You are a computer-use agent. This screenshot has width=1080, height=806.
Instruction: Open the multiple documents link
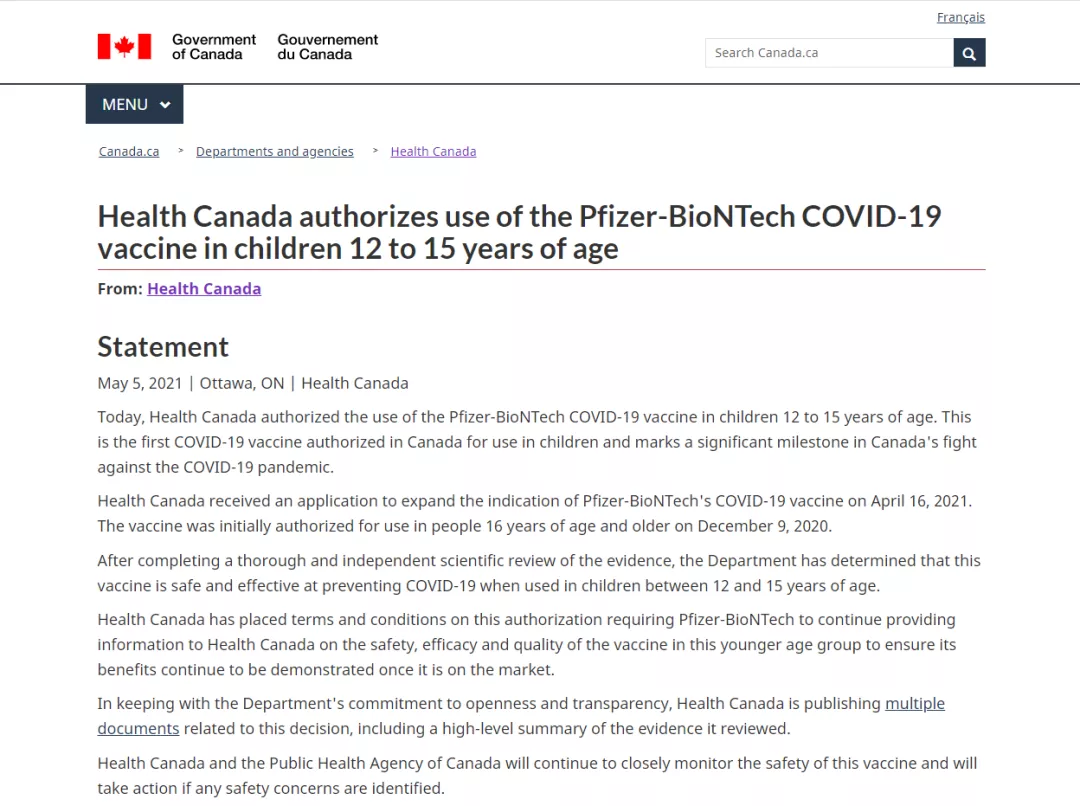point(914,704)
